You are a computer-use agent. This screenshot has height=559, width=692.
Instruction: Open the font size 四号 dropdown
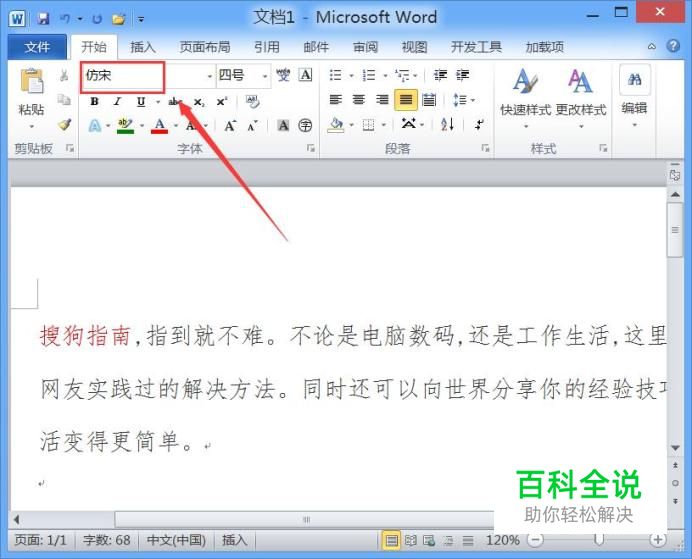tap(265, 76)
